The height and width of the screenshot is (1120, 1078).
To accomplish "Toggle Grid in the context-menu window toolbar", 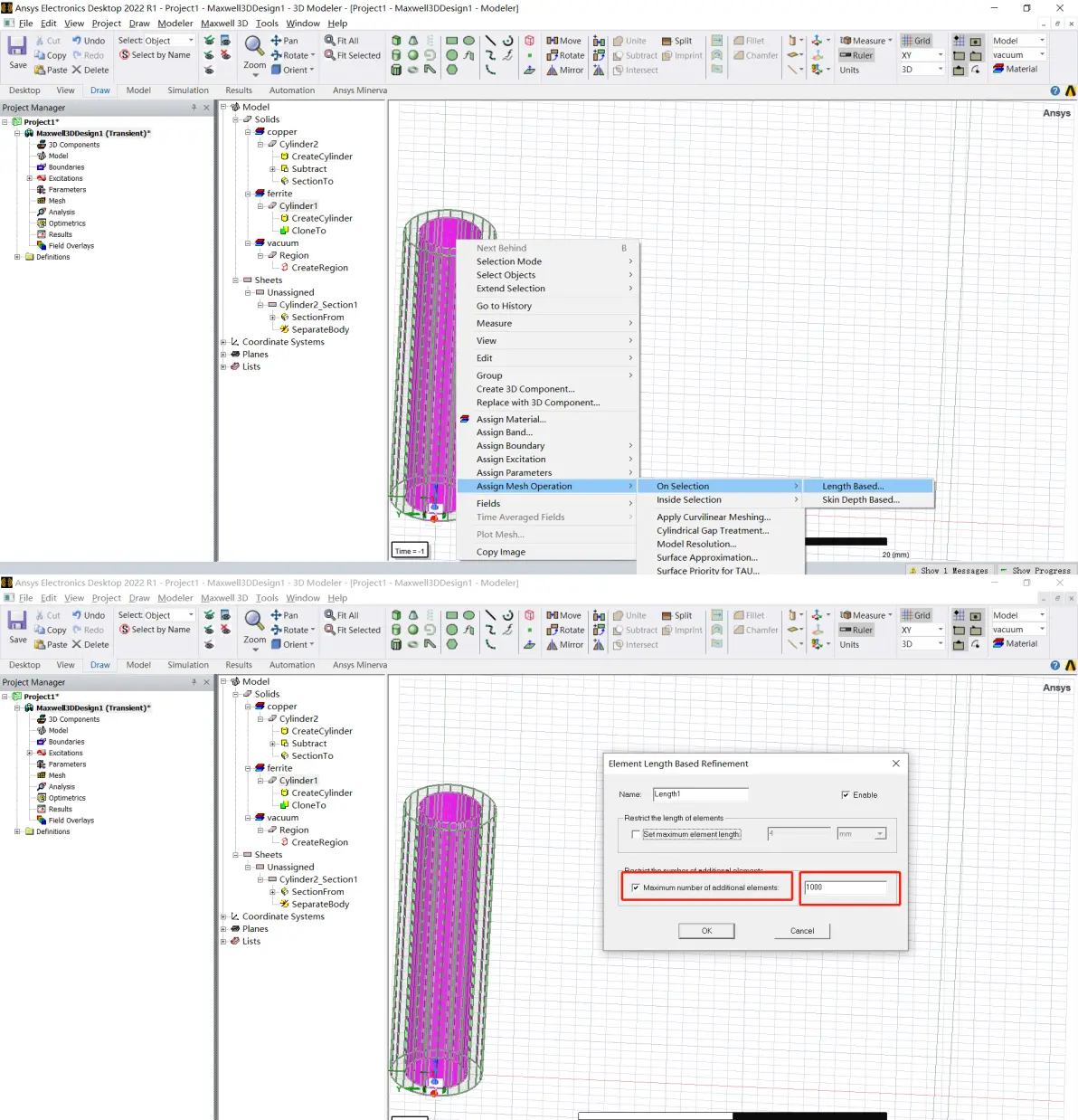I will pyautogui.click(x=916, y=41).
